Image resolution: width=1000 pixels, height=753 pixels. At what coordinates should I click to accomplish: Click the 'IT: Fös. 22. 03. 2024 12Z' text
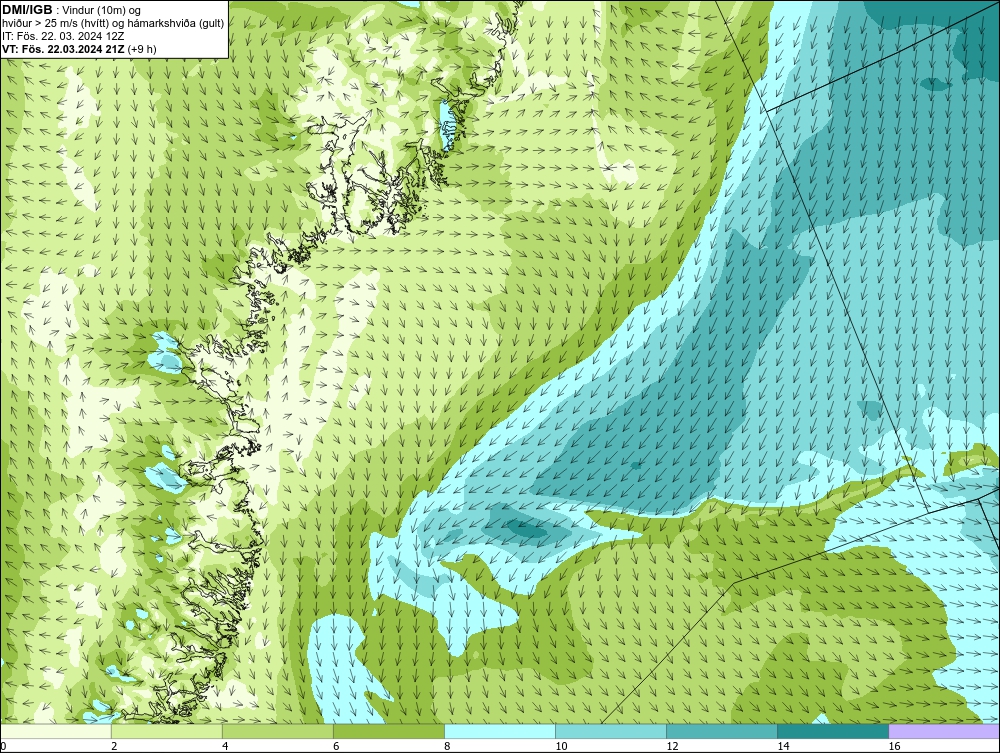pyautogui.click(x=63, y=36)
